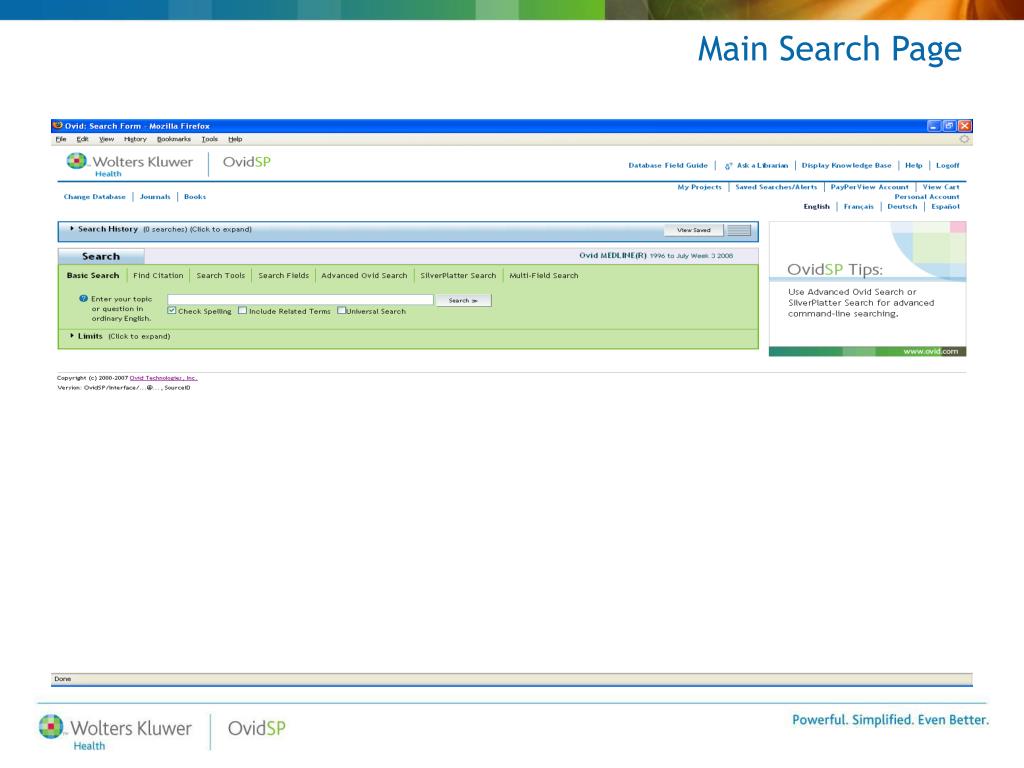Switch language to Français
The image size is (1024, 768).
[859, 206]
